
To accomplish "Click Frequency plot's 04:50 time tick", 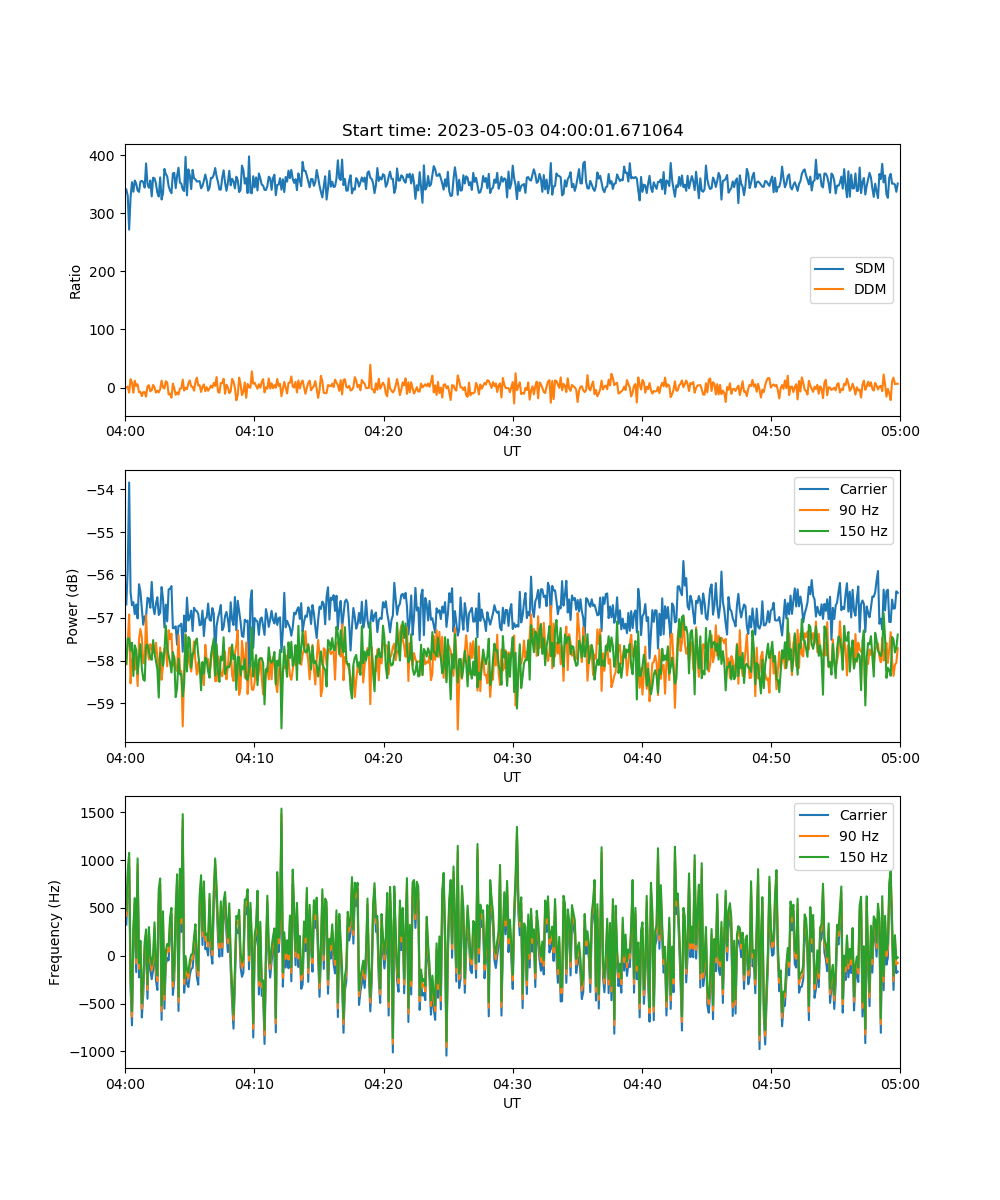I will (x=771, y=1083).
